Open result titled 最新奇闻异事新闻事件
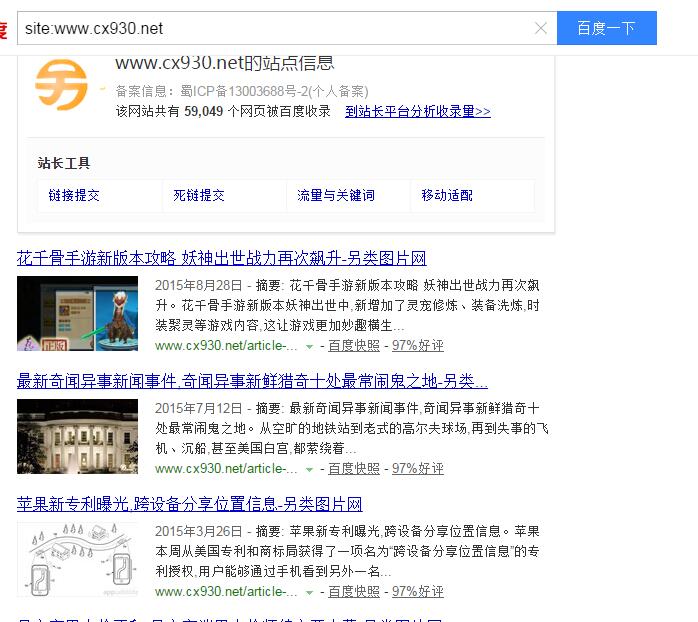 [x=252, y=381]
